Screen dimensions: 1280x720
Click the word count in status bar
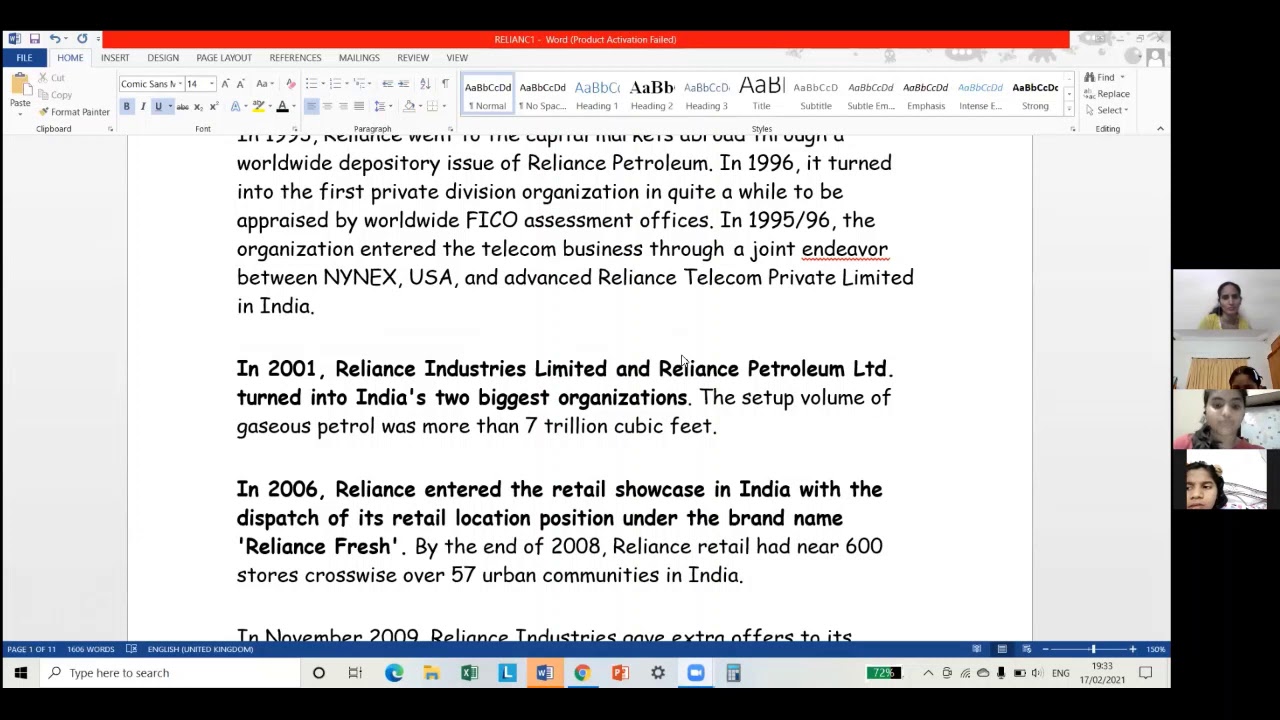(x=92, y=649)
